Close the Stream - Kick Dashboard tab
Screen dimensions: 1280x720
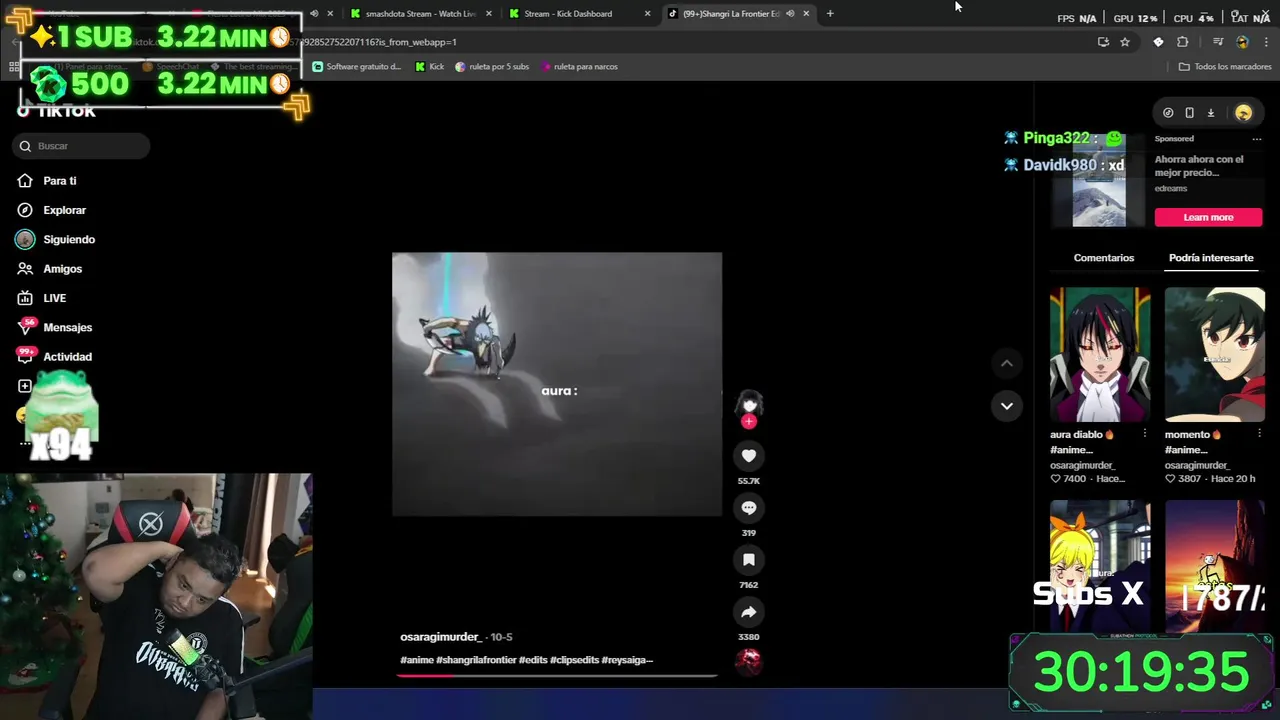pos(647,14)
